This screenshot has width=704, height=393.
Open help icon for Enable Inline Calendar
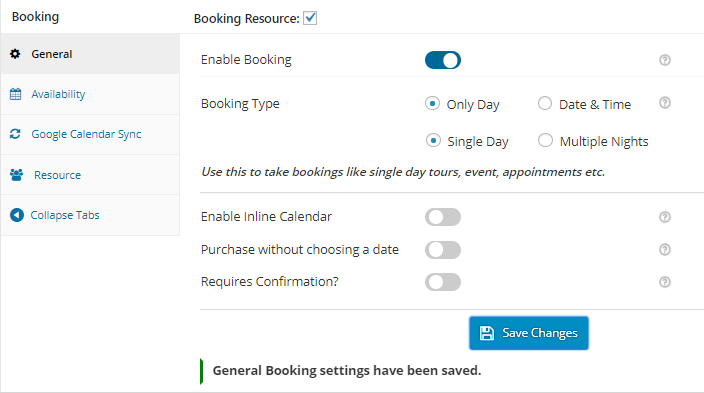[x=665, y=217]
